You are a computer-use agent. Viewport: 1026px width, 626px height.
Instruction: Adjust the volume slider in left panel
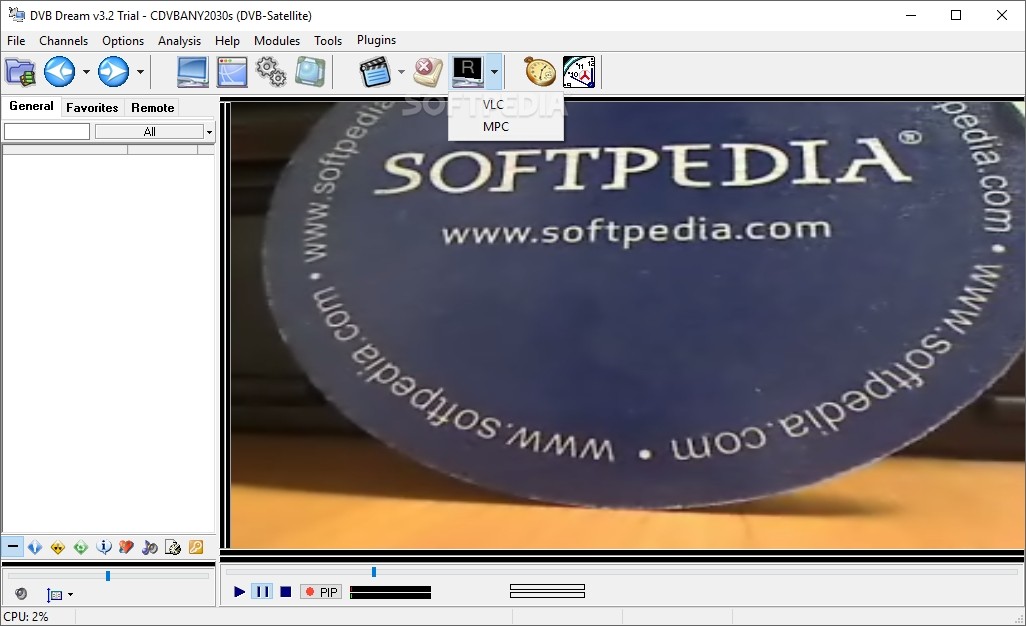pyautogui.click(x=108, y=576)
